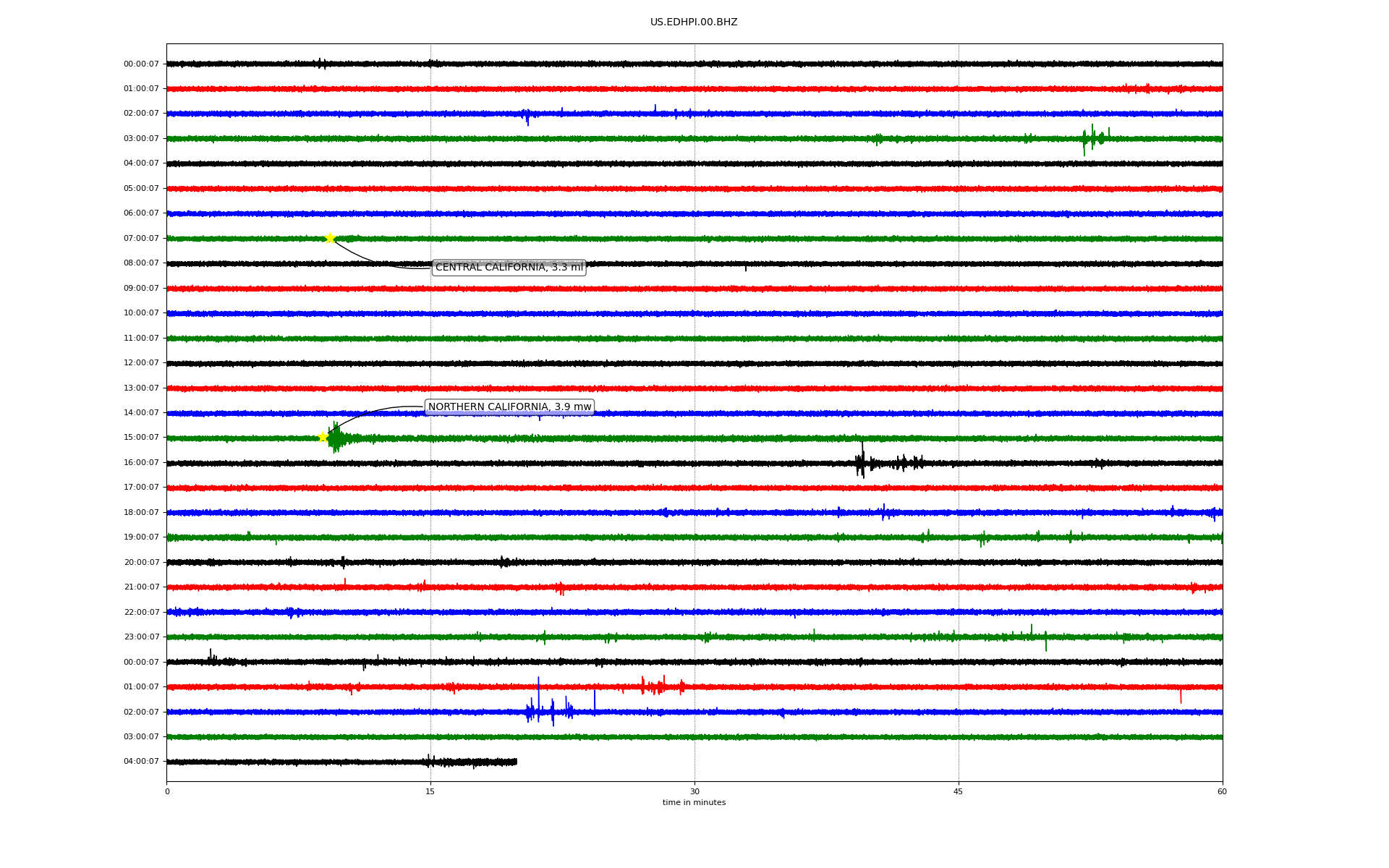Click the 30 tick on x-axis

pyautogui.click(x=694, y=791)
